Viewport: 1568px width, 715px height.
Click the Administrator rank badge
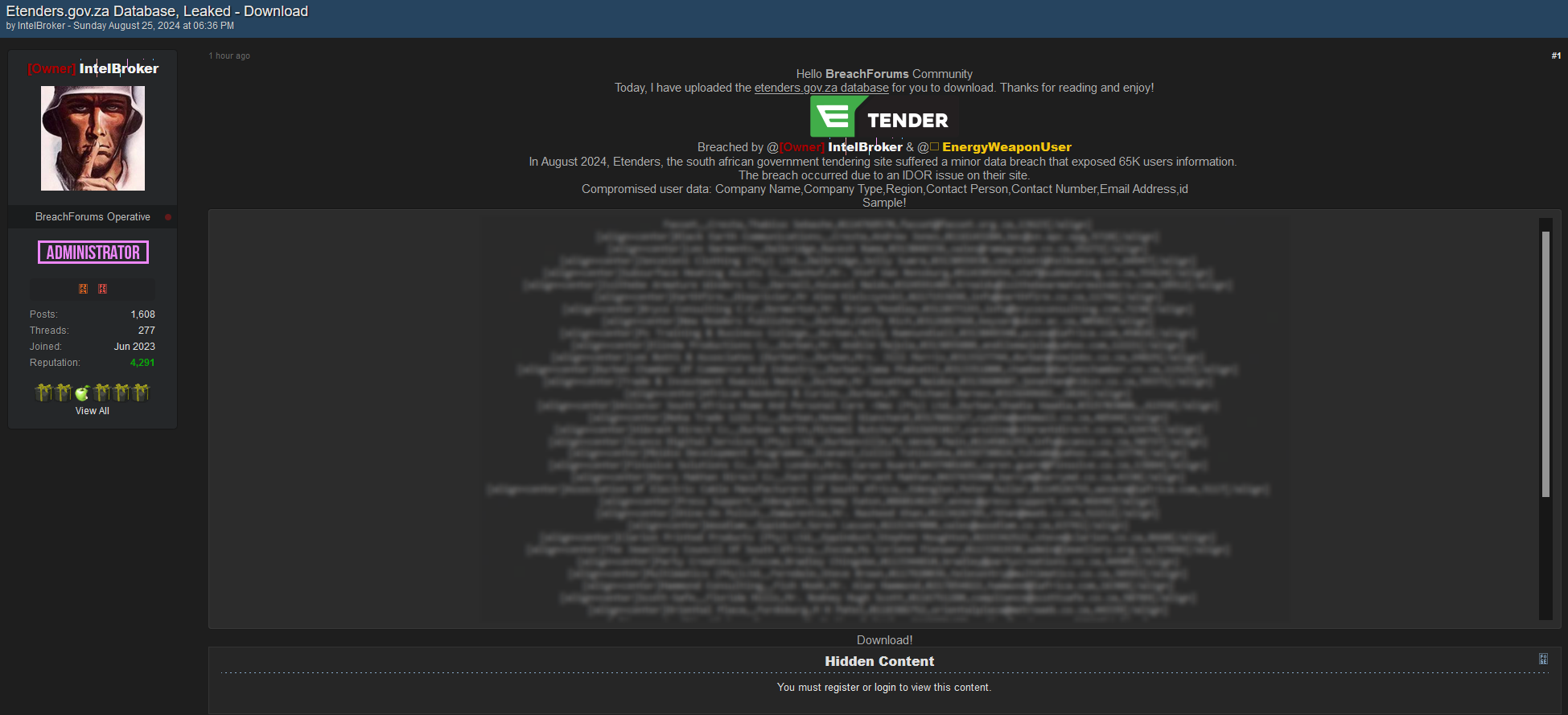click(93, 253)
